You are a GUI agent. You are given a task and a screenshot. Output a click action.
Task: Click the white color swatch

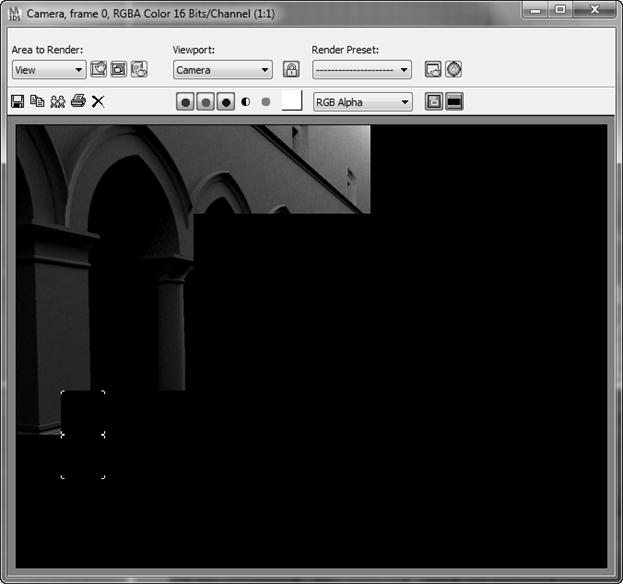coord(291,101)
